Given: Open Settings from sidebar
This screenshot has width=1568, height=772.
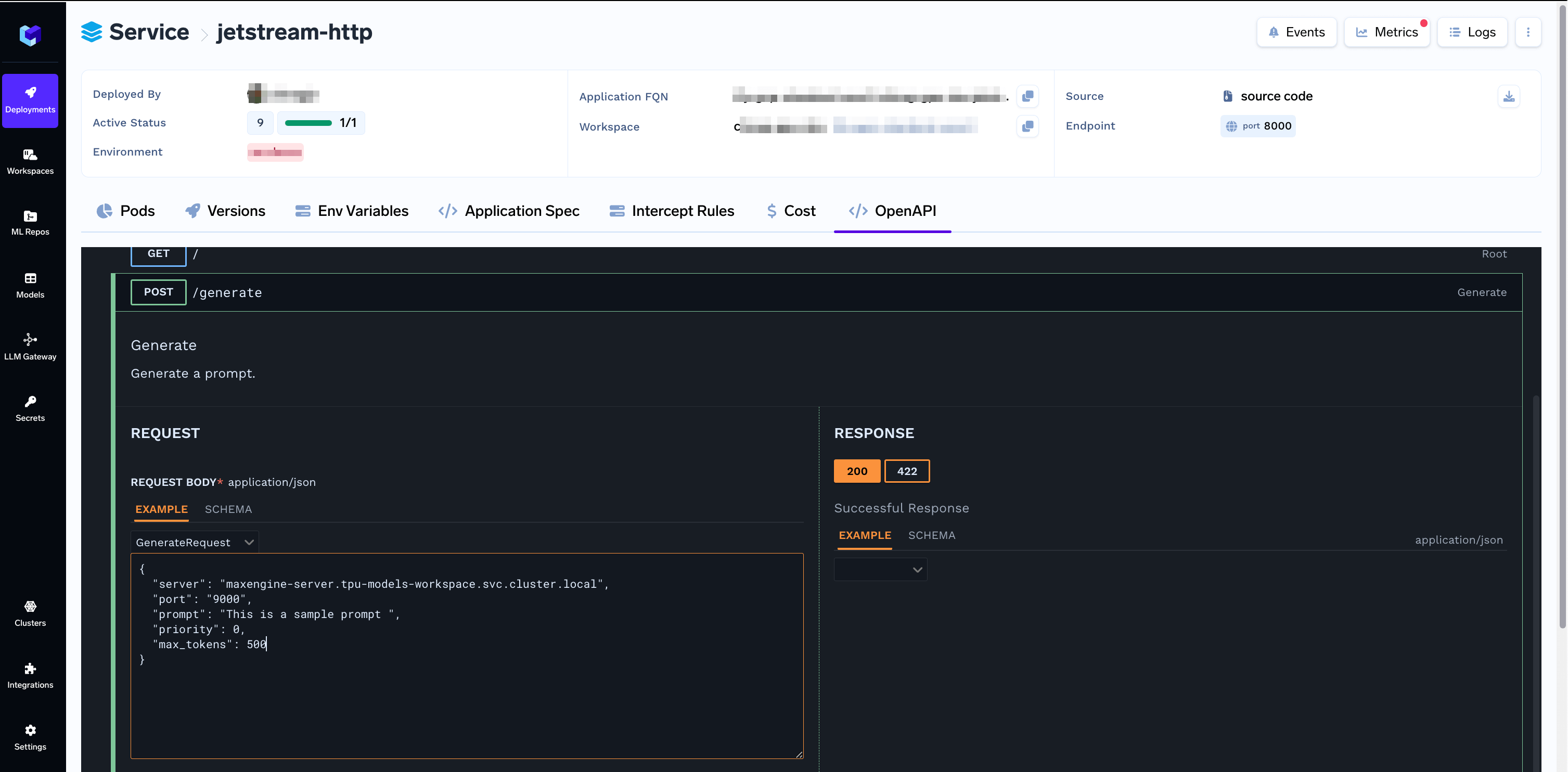Looking at the screenshot, I should coord(30,737).
